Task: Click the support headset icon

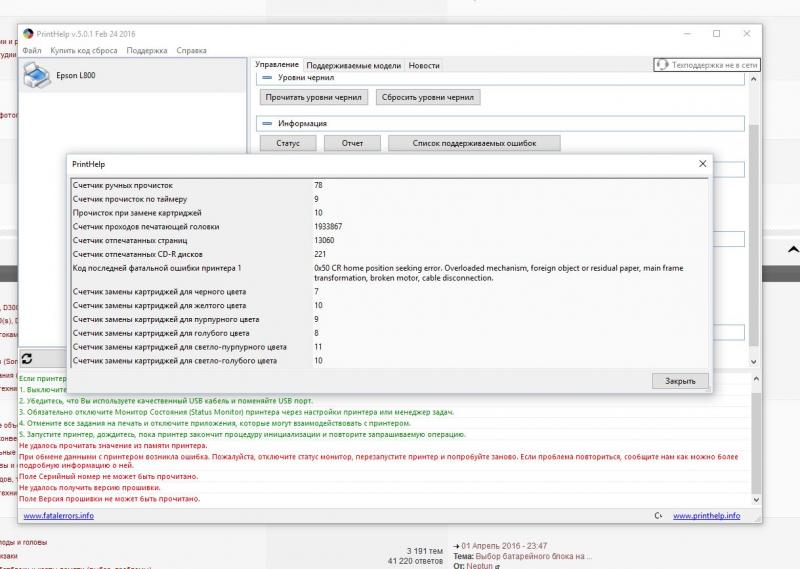Action: pyautogui.click(x=662, y=65)
